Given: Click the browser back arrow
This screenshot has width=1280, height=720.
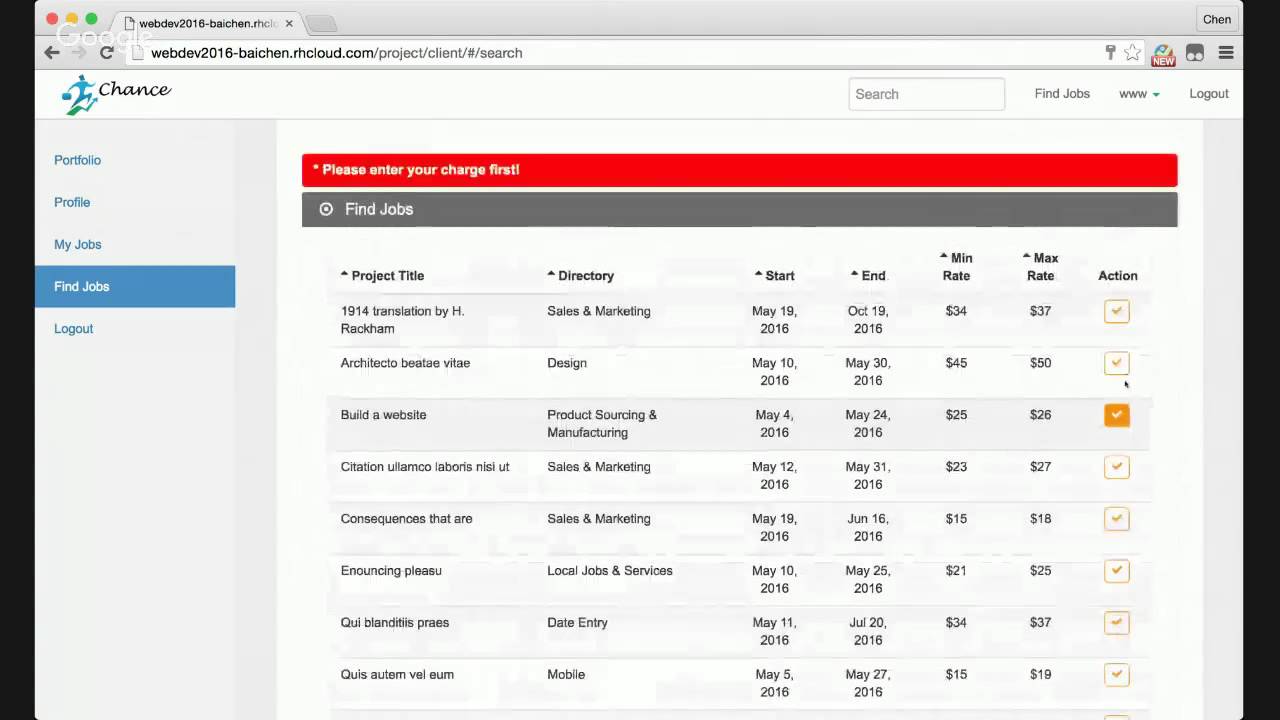Looking at the screenshot, I should [x=52, y=53].
